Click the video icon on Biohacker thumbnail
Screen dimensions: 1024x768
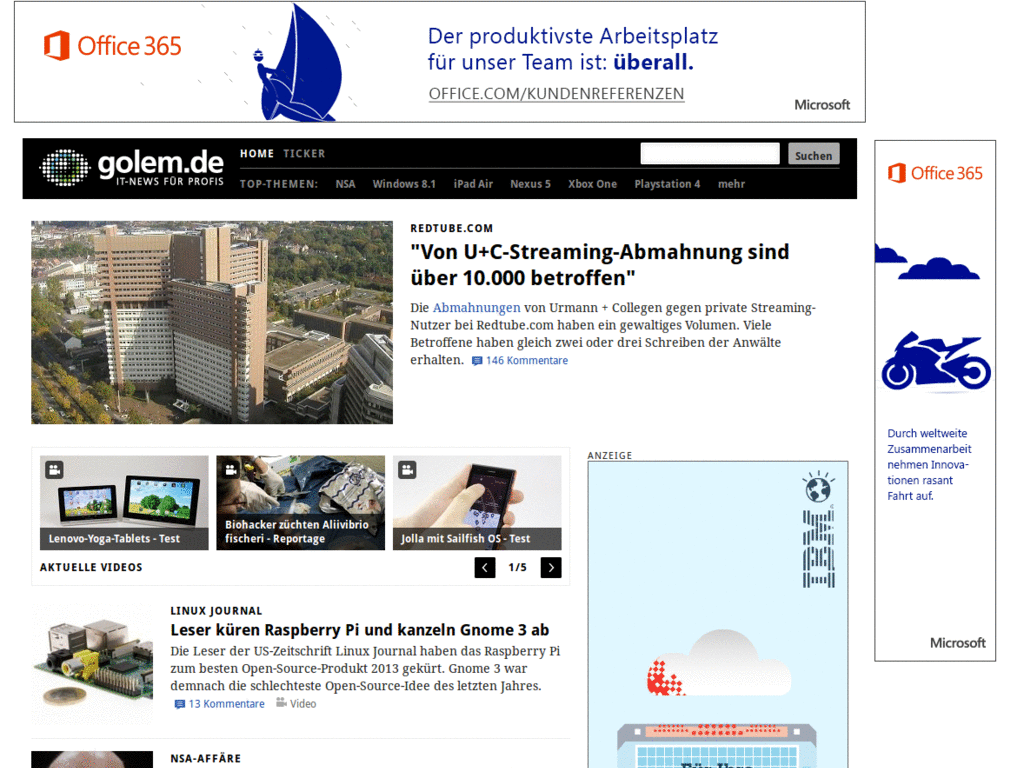(231, 470)
